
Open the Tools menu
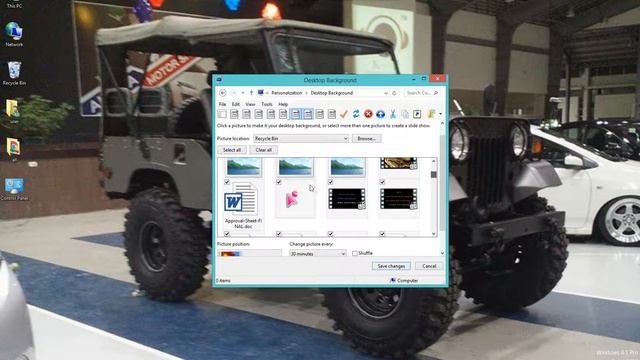click(x=267, y=104)
